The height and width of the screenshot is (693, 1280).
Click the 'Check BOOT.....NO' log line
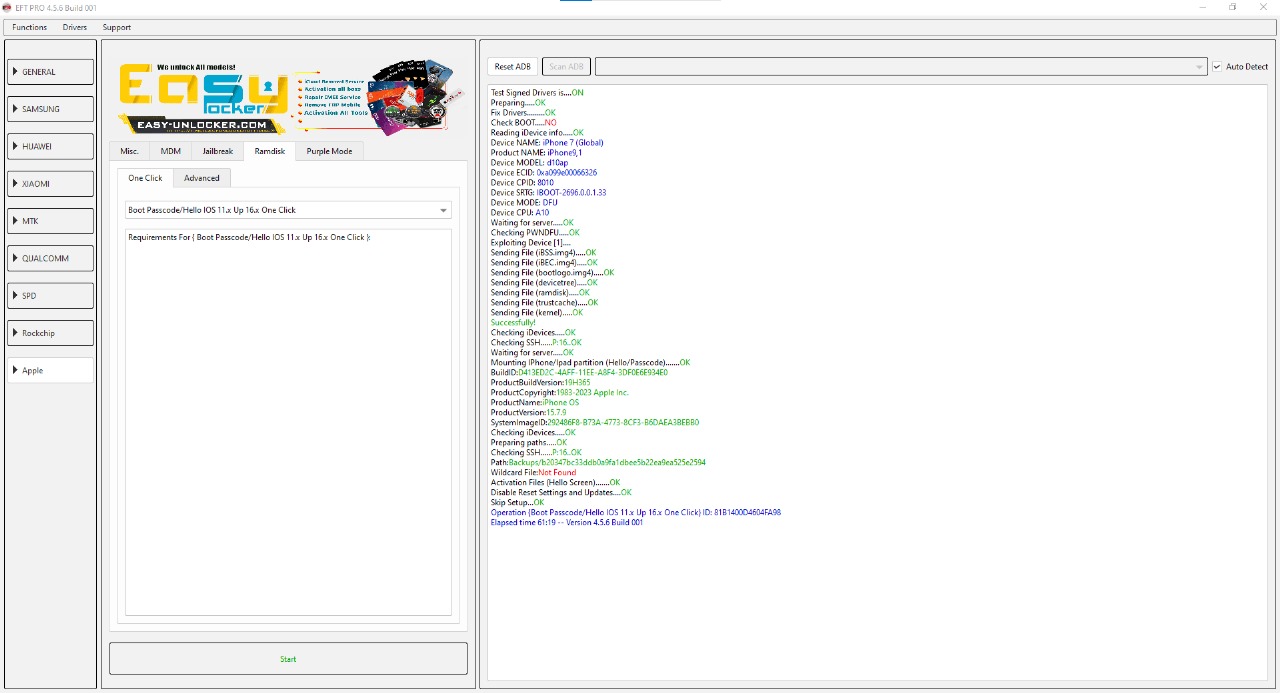point(523,123)
